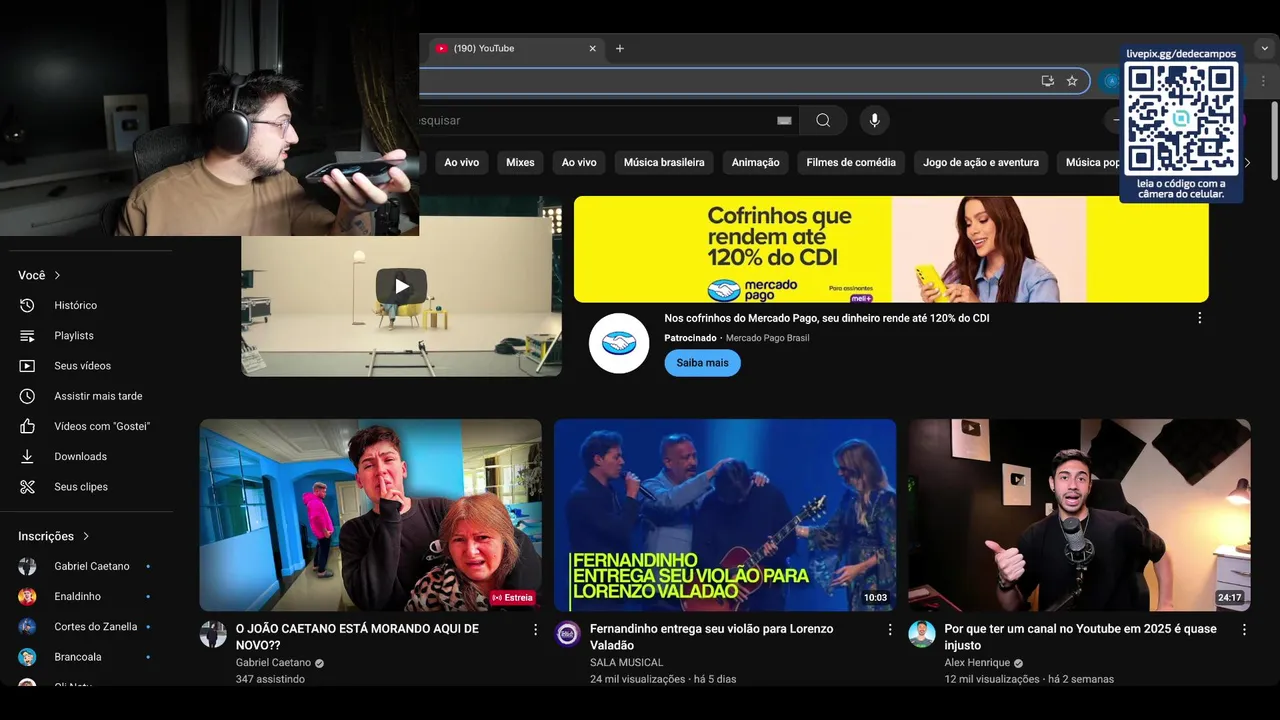The width and height of the screenshot is (1280, 720).
Task: Open the on-screen keyboard icon in search box
Action: pos(784,120)
